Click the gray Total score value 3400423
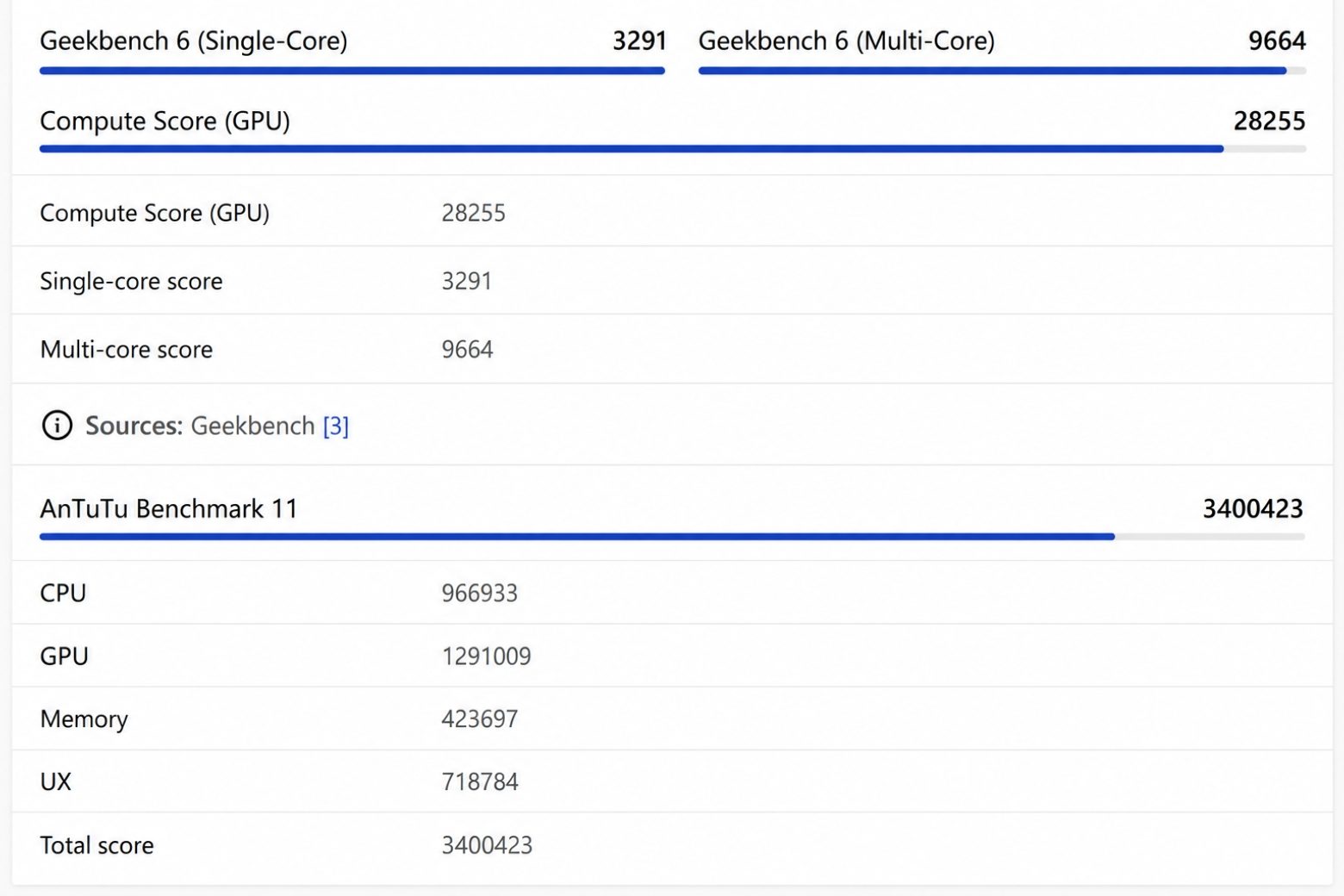The width and height of the screenshot is (1344, 896). coord(487,845)
